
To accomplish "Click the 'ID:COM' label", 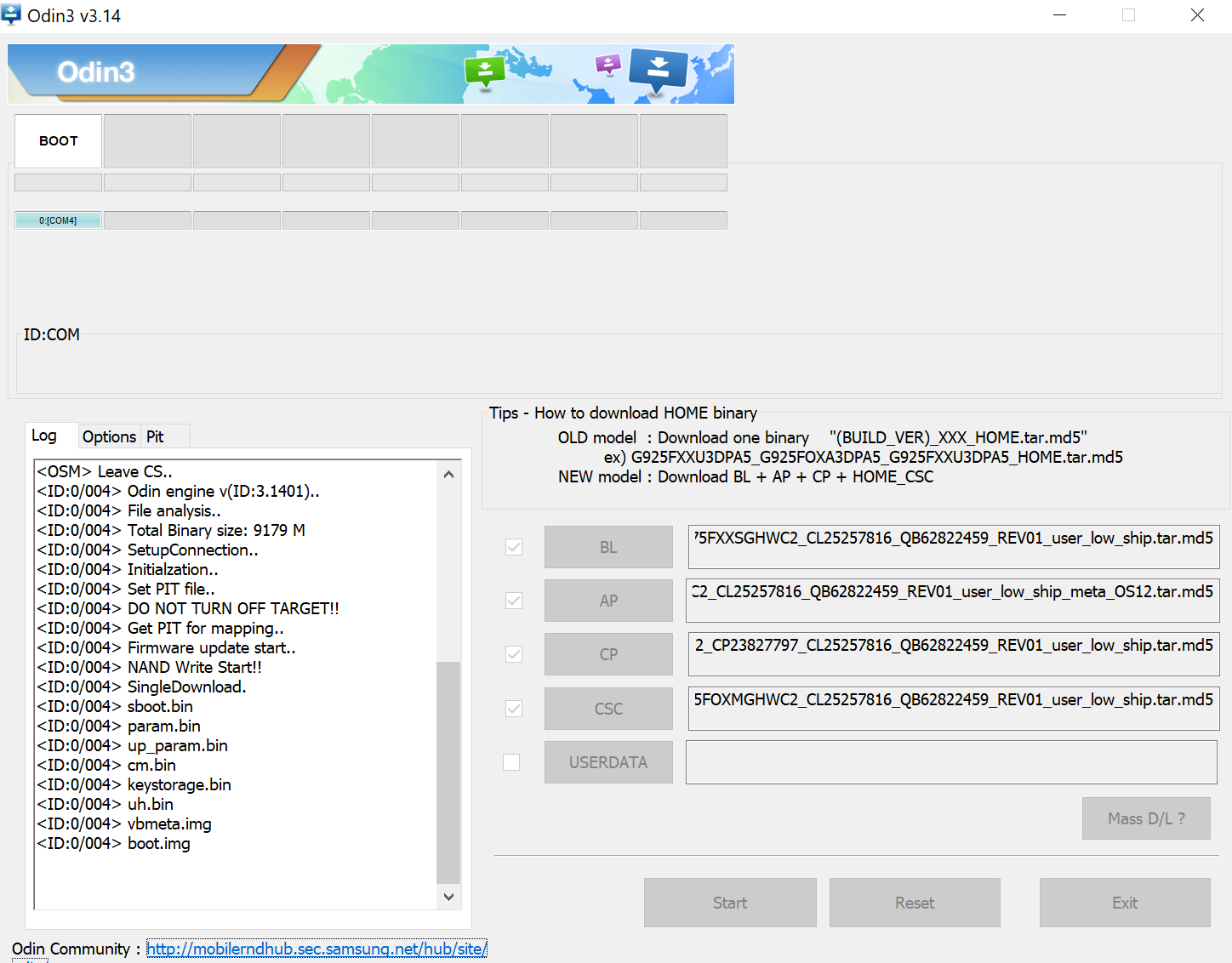I will coord(52,334).
